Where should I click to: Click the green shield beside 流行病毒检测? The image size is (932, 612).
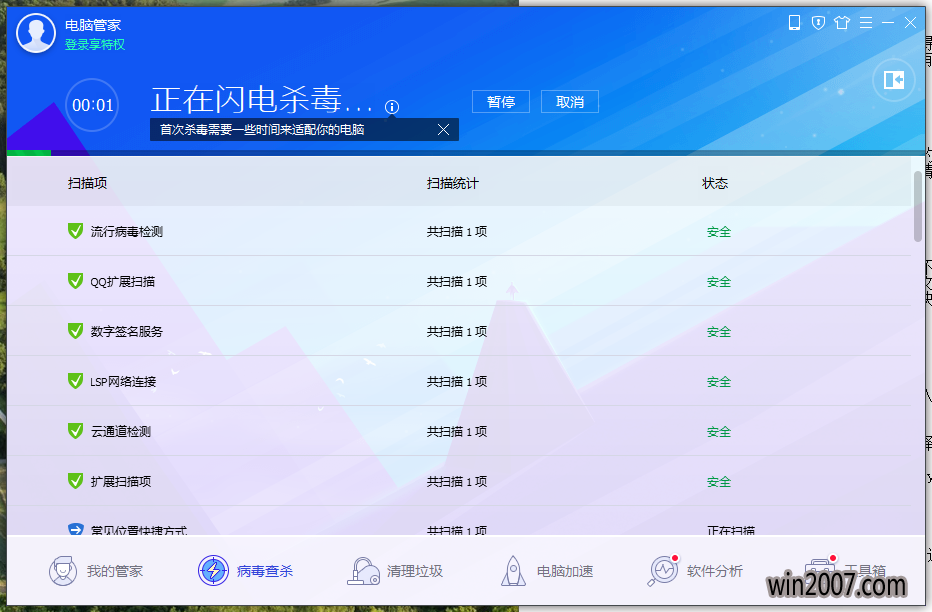(x=75, y=231)
